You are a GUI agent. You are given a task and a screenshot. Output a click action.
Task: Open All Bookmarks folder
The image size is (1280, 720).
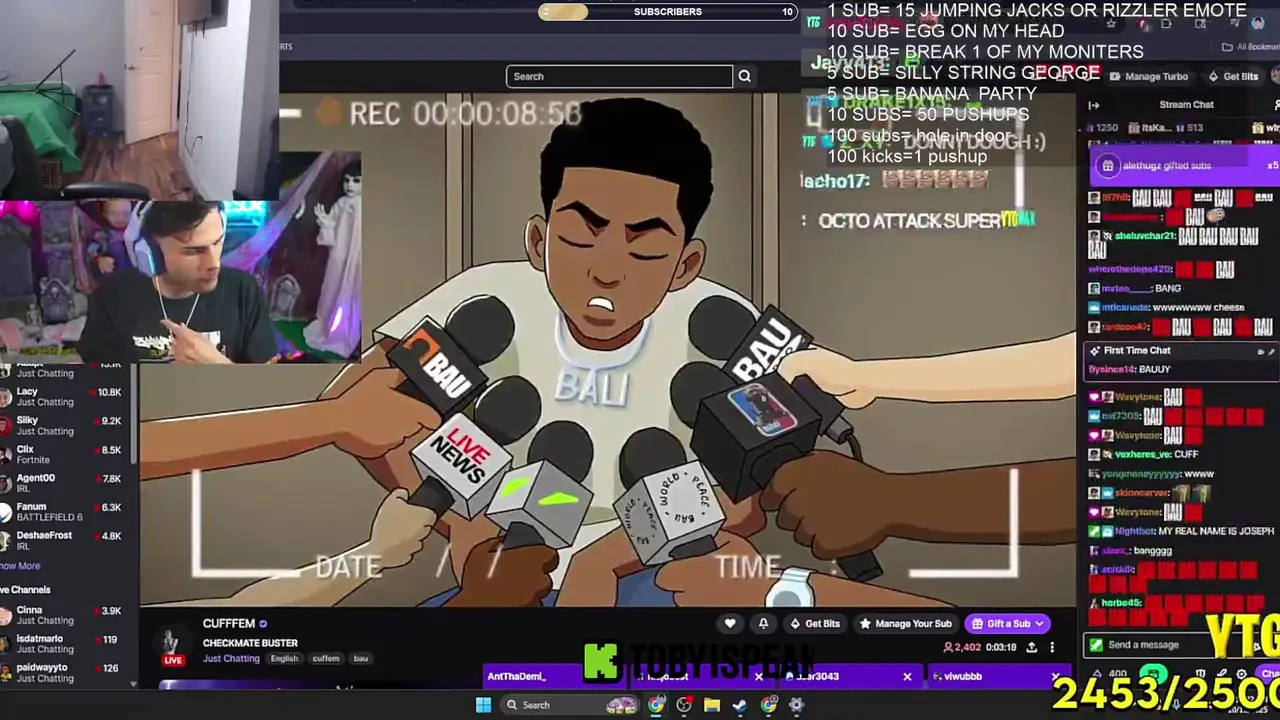(x=1250, y=47)
